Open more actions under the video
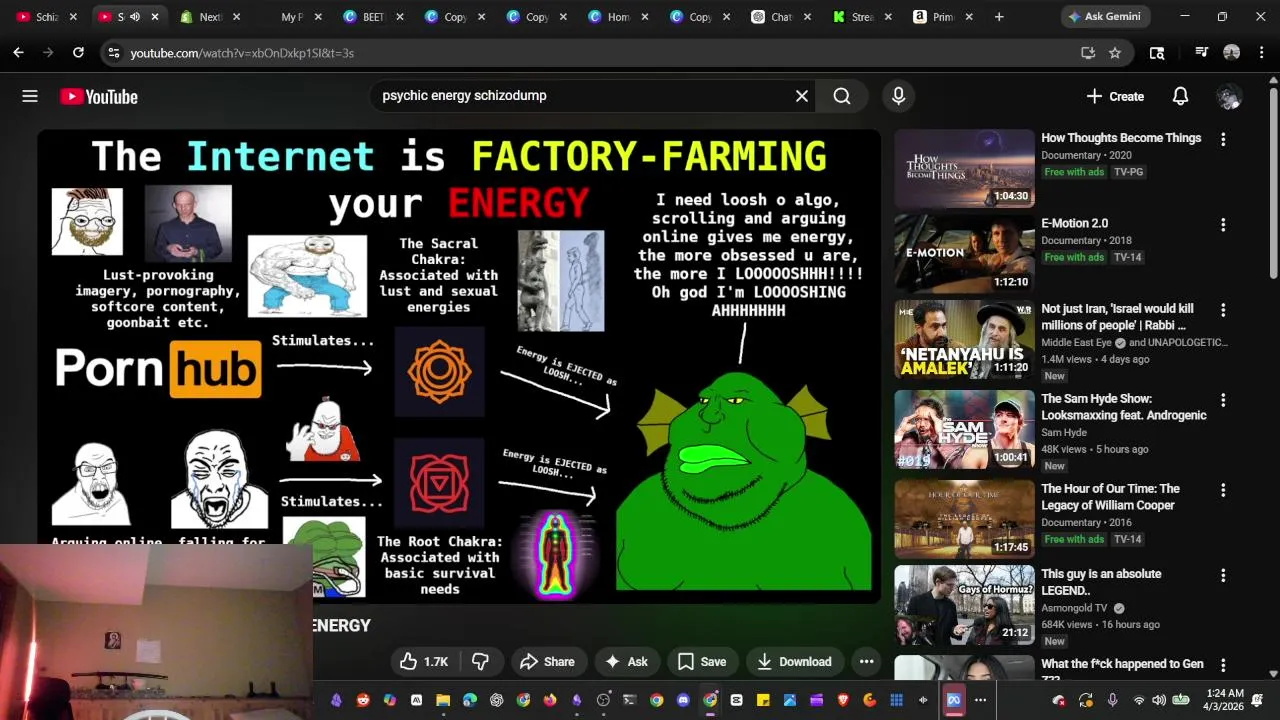This screenshot has height=720, width=1280. click(866, 662)
